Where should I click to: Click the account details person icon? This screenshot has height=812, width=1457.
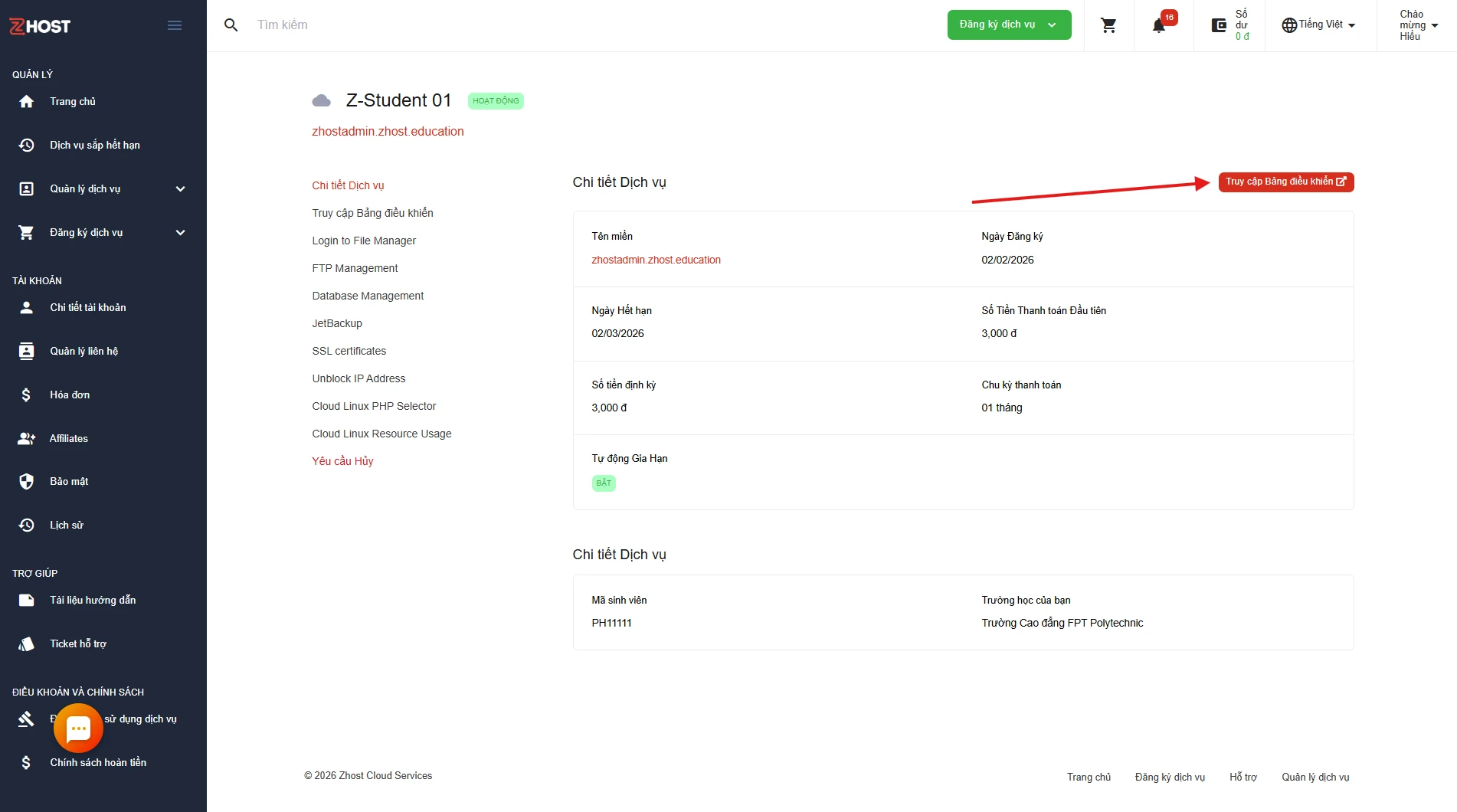pyautogui.click(x=27, y=308)
